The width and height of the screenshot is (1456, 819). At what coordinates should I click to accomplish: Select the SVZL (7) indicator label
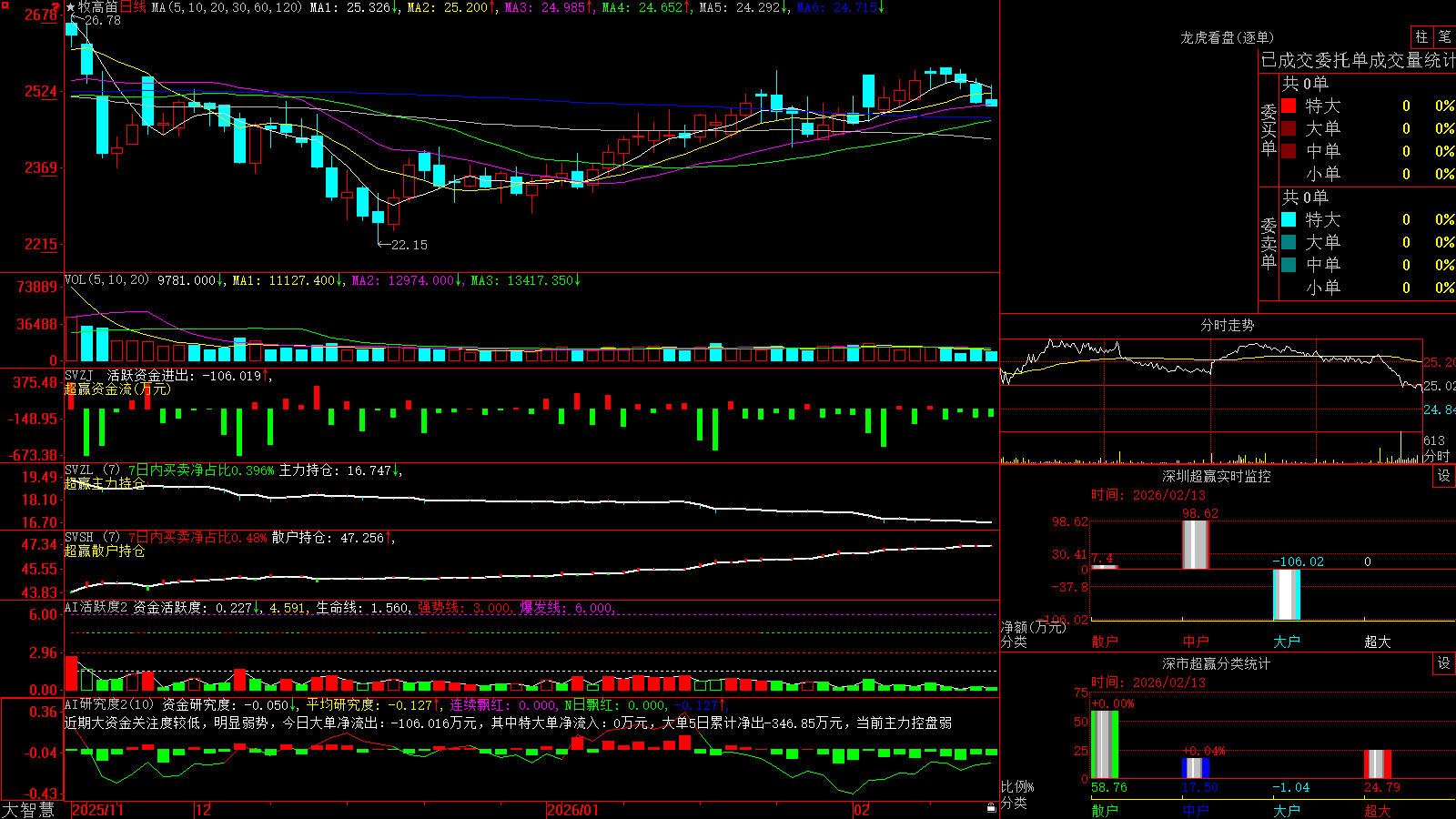click(92, 470)
